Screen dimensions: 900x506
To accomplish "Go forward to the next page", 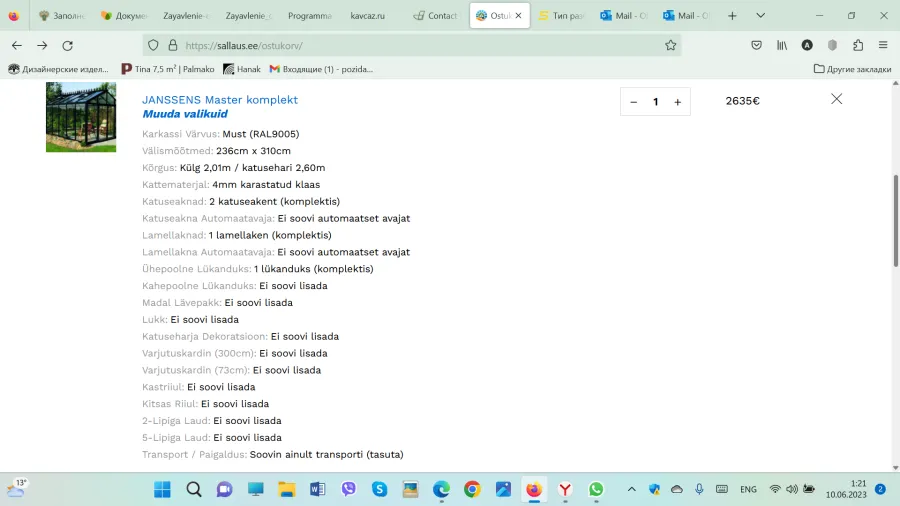I will coord(42,45).
